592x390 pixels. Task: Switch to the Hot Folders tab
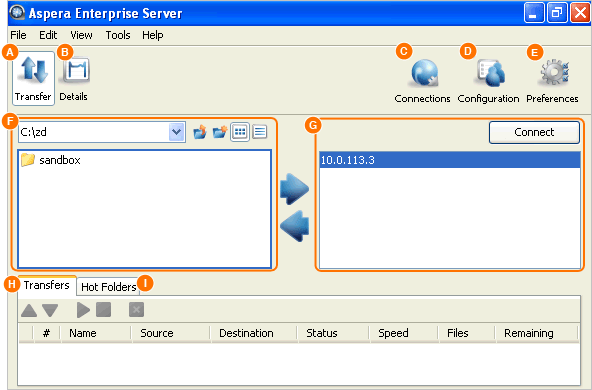coord(108,287)
